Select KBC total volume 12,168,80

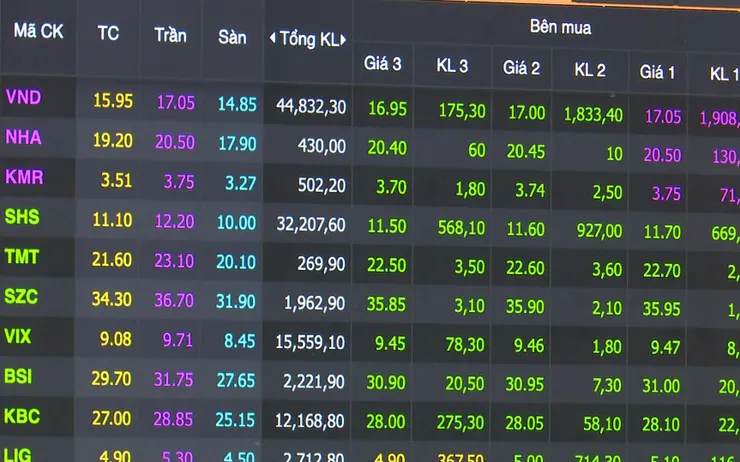[310, 420]
